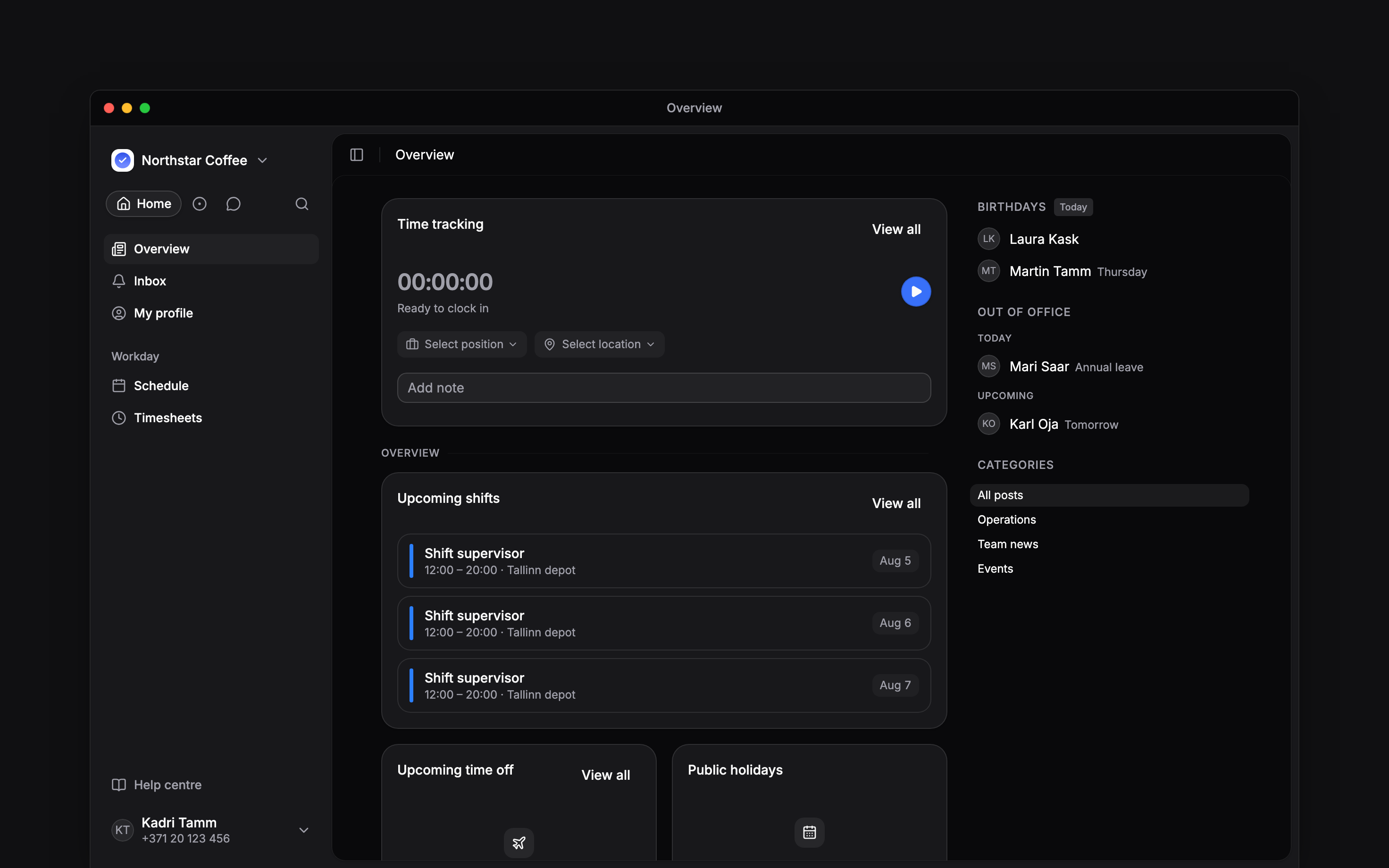
Task: Click Karl Oja name
Action: [1033, 424]
